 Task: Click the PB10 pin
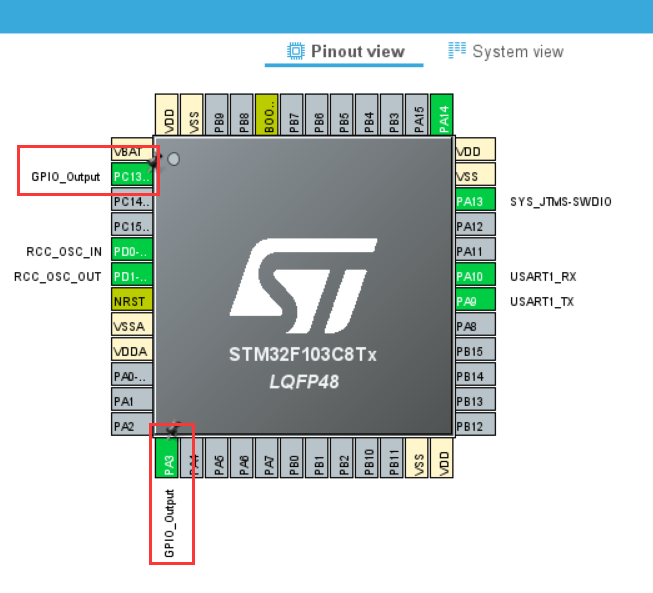[x=367, y=458]
